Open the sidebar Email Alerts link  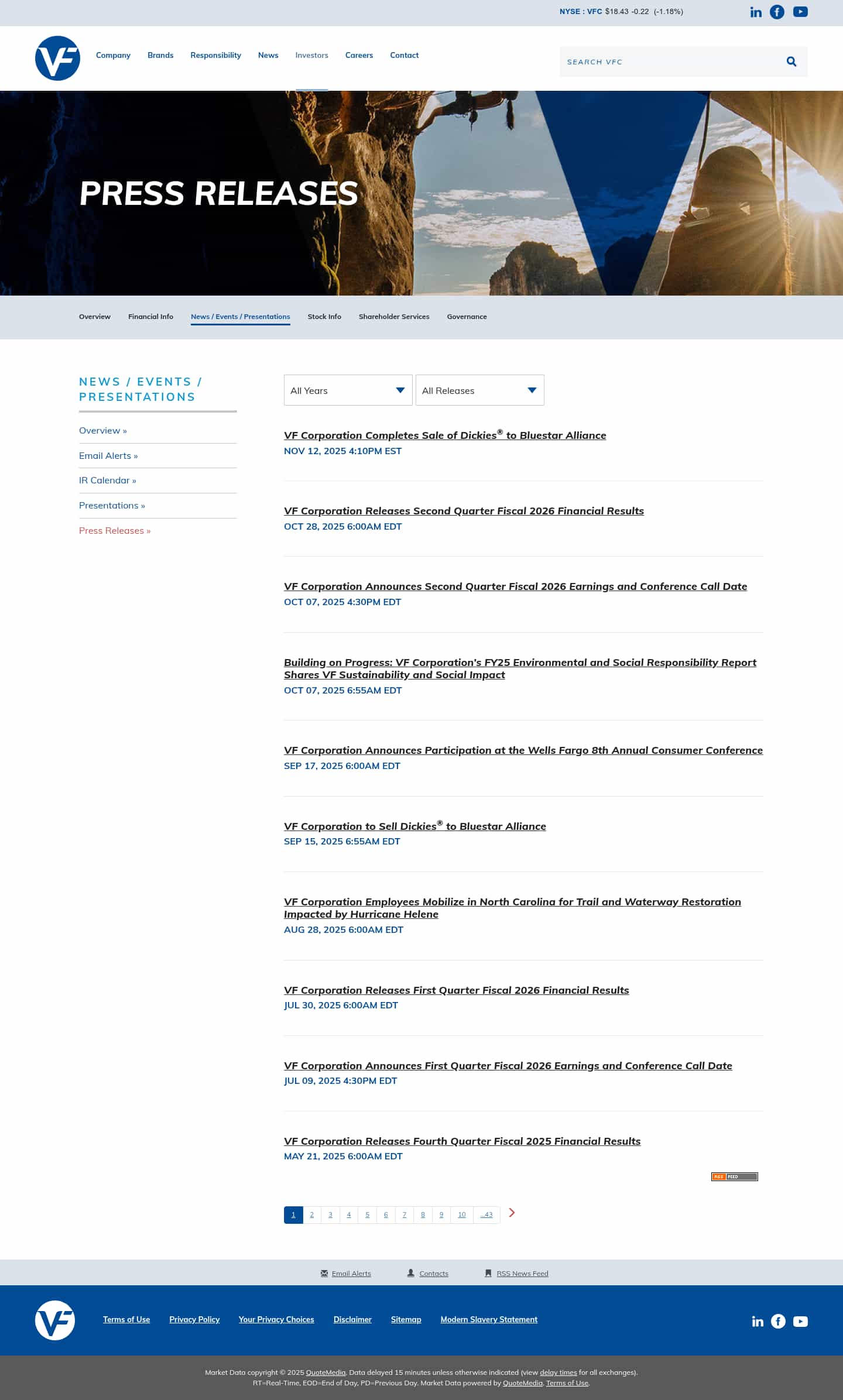[108, 455]
